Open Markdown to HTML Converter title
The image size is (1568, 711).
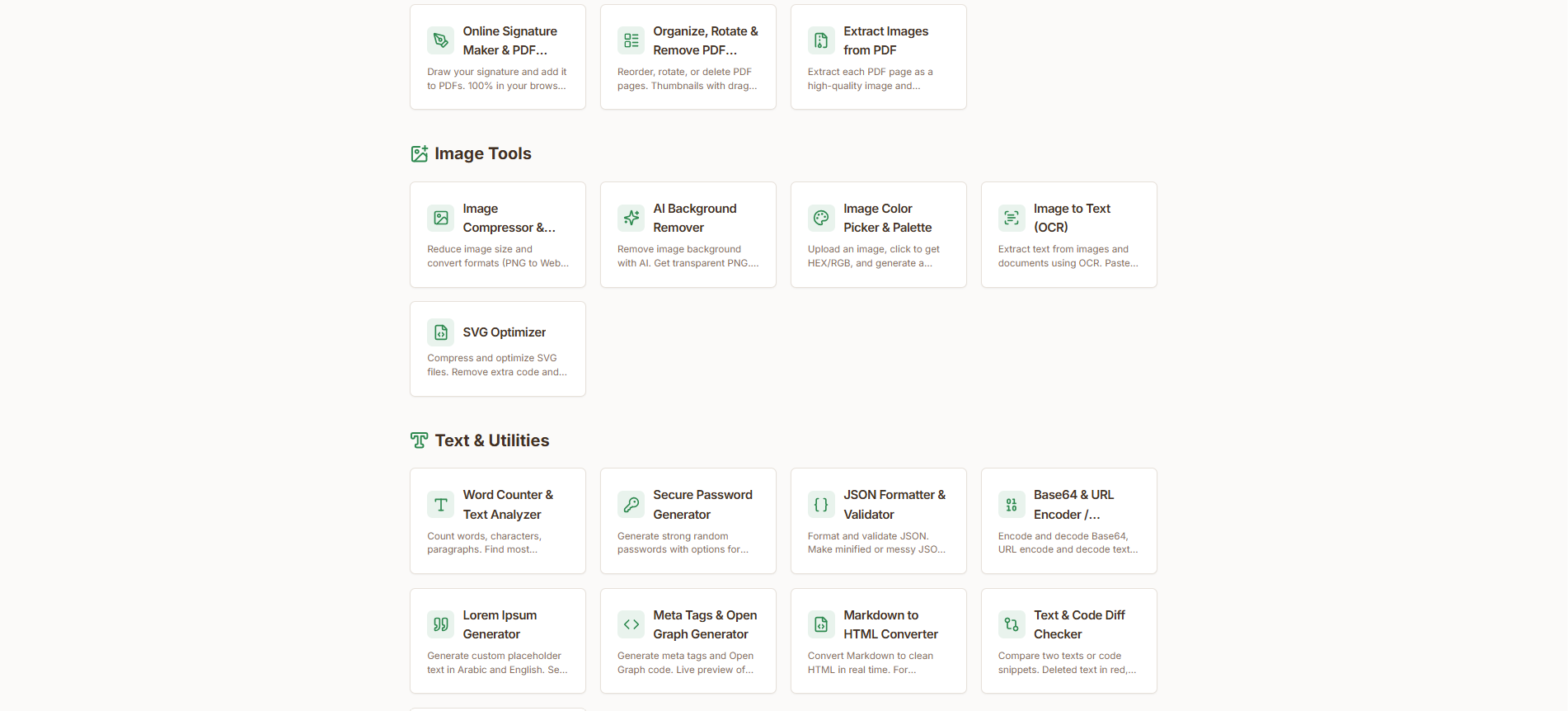891,624
